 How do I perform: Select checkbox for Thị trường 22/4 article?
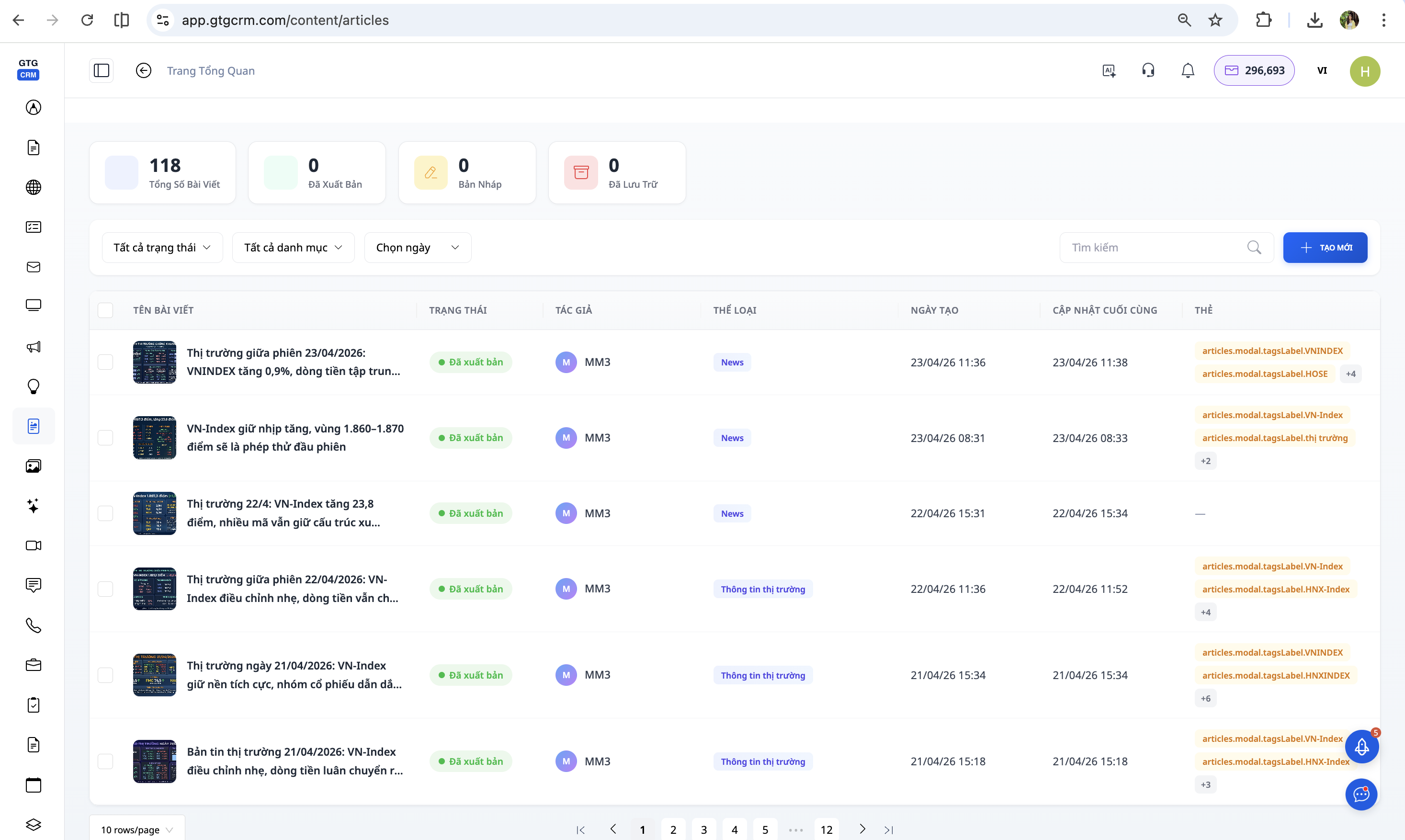pos(105,513)
